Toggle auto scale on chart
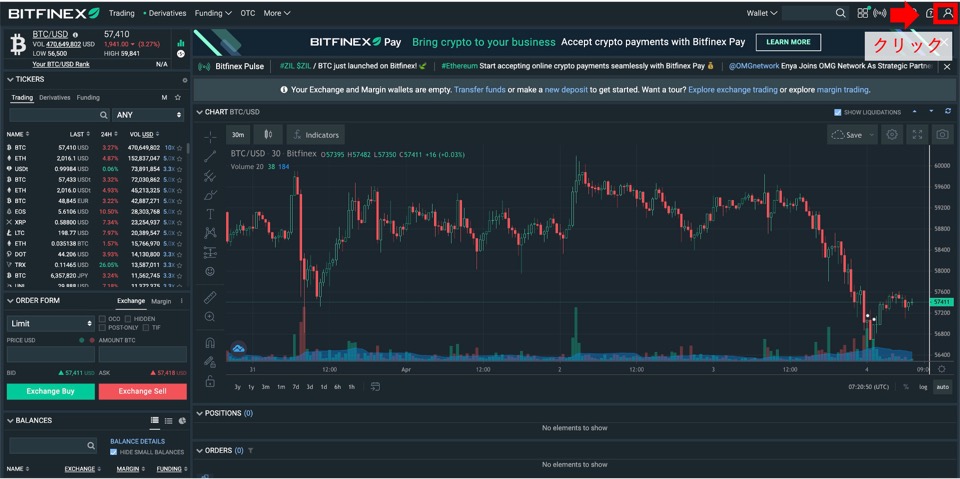 pos(942,387)
